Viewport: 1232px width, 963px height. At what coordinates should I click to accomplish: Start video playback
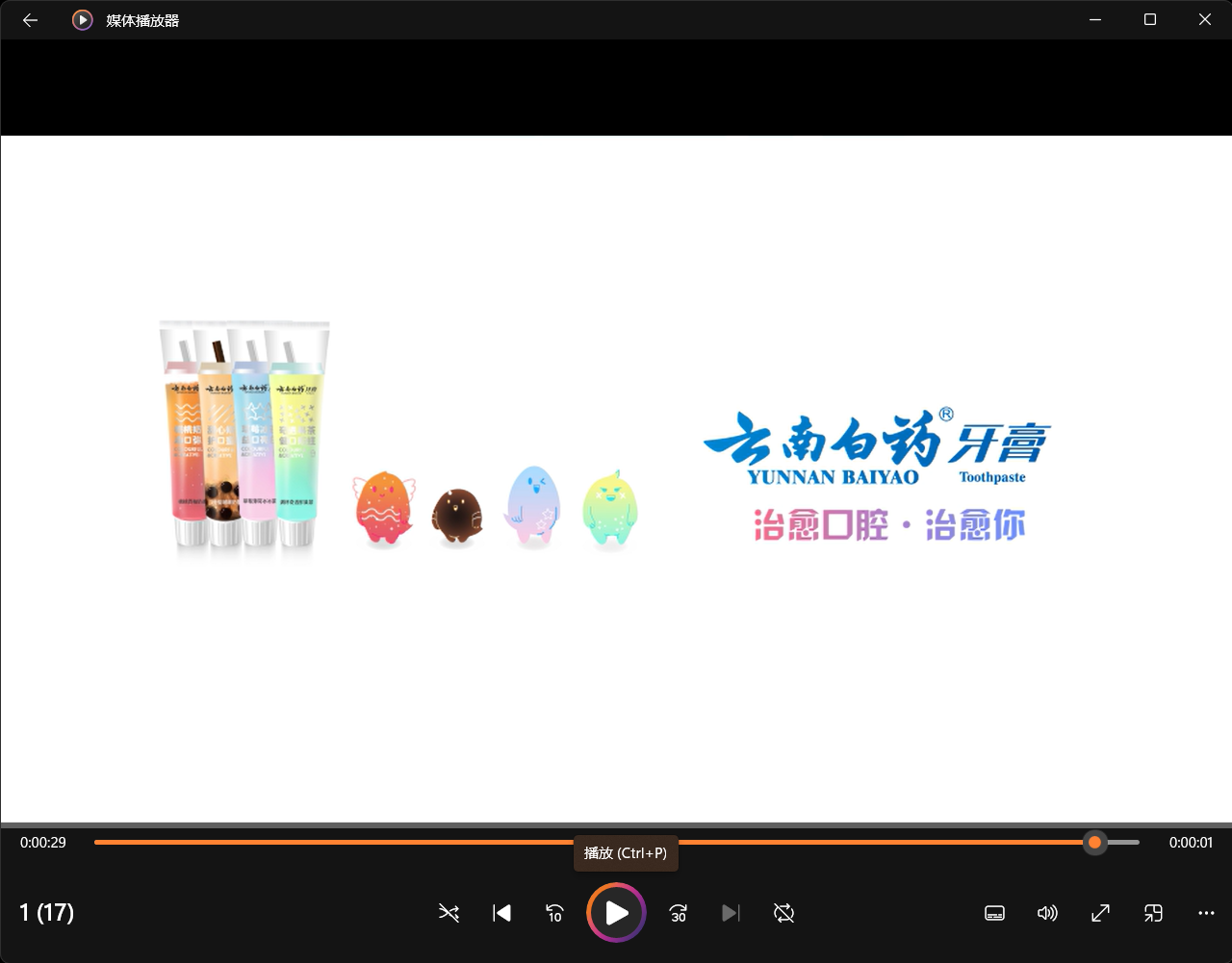pyautogui.click(x=616, y=912)
